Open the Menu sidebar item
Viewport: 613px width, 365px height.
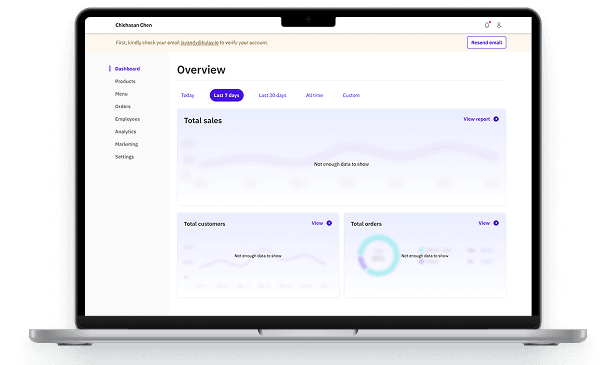pos(121,94)
